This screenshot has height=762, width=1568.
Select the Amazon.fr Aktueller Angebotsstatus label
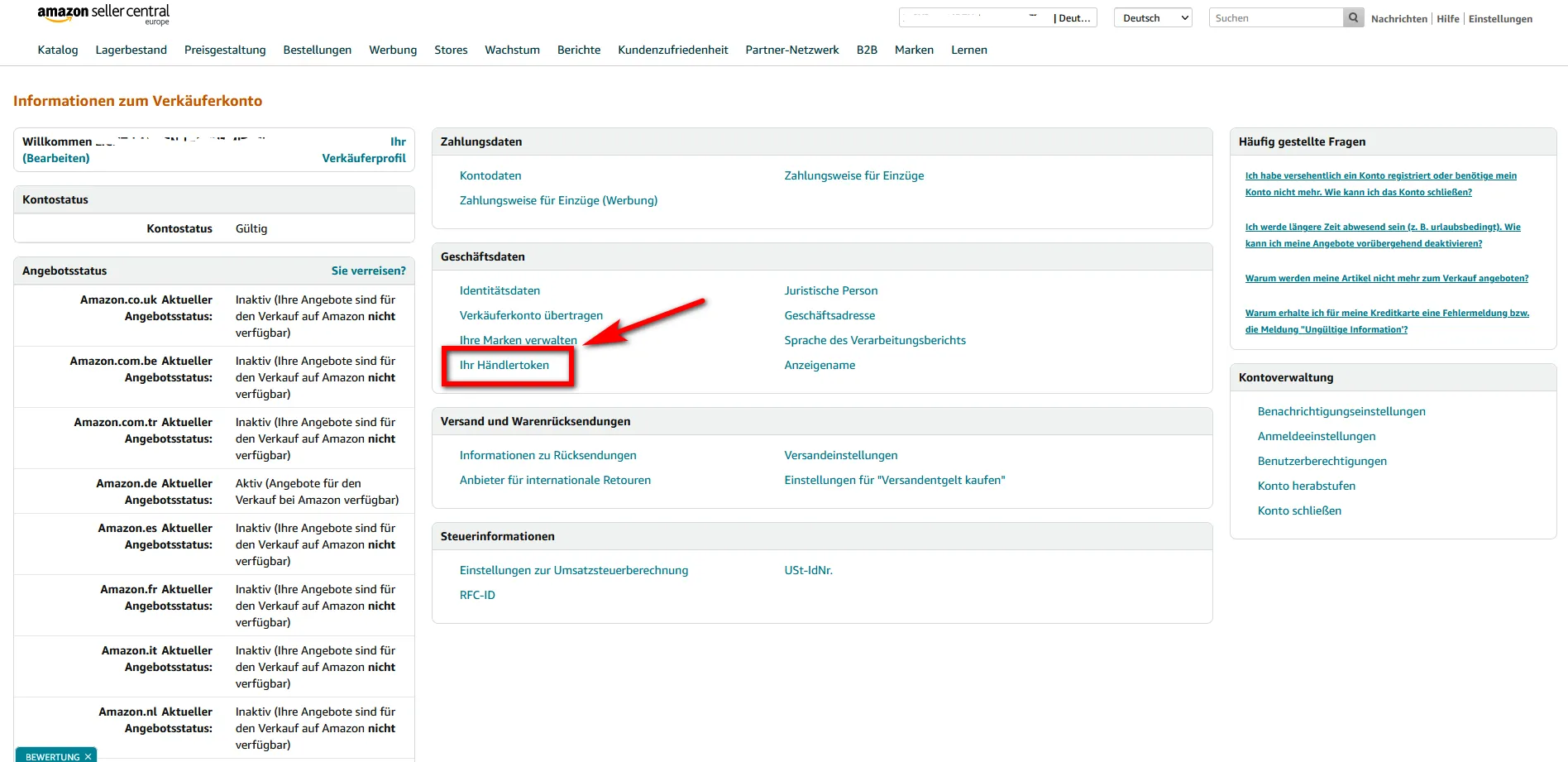coord(156,597)
